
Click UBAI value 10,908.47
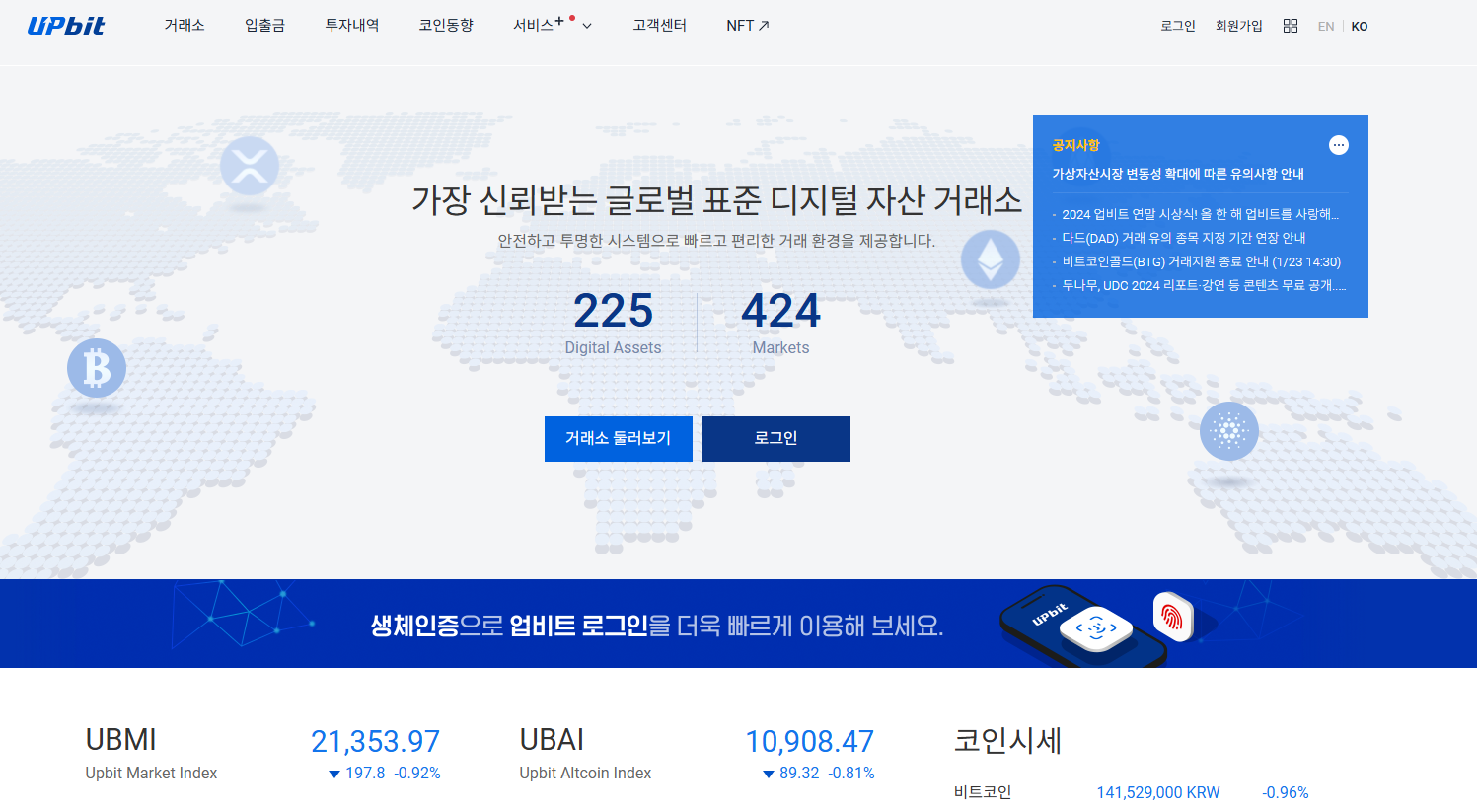[809, 741]
